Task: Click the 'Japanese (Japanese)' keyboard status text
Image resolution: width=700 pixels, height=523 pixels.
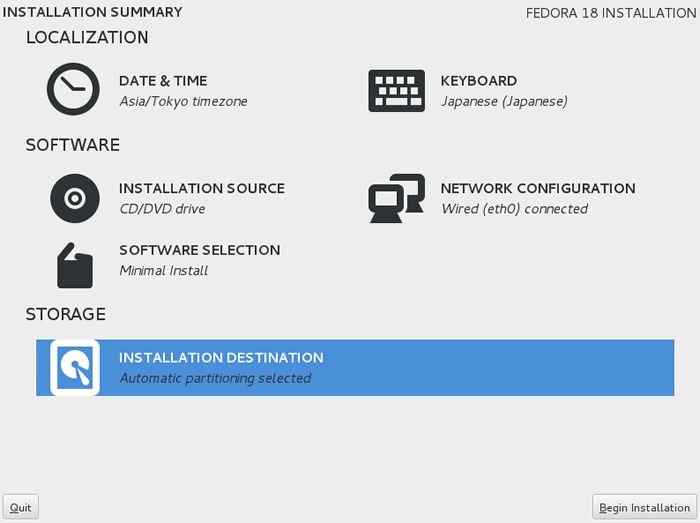Action: (x=504, y=101)
